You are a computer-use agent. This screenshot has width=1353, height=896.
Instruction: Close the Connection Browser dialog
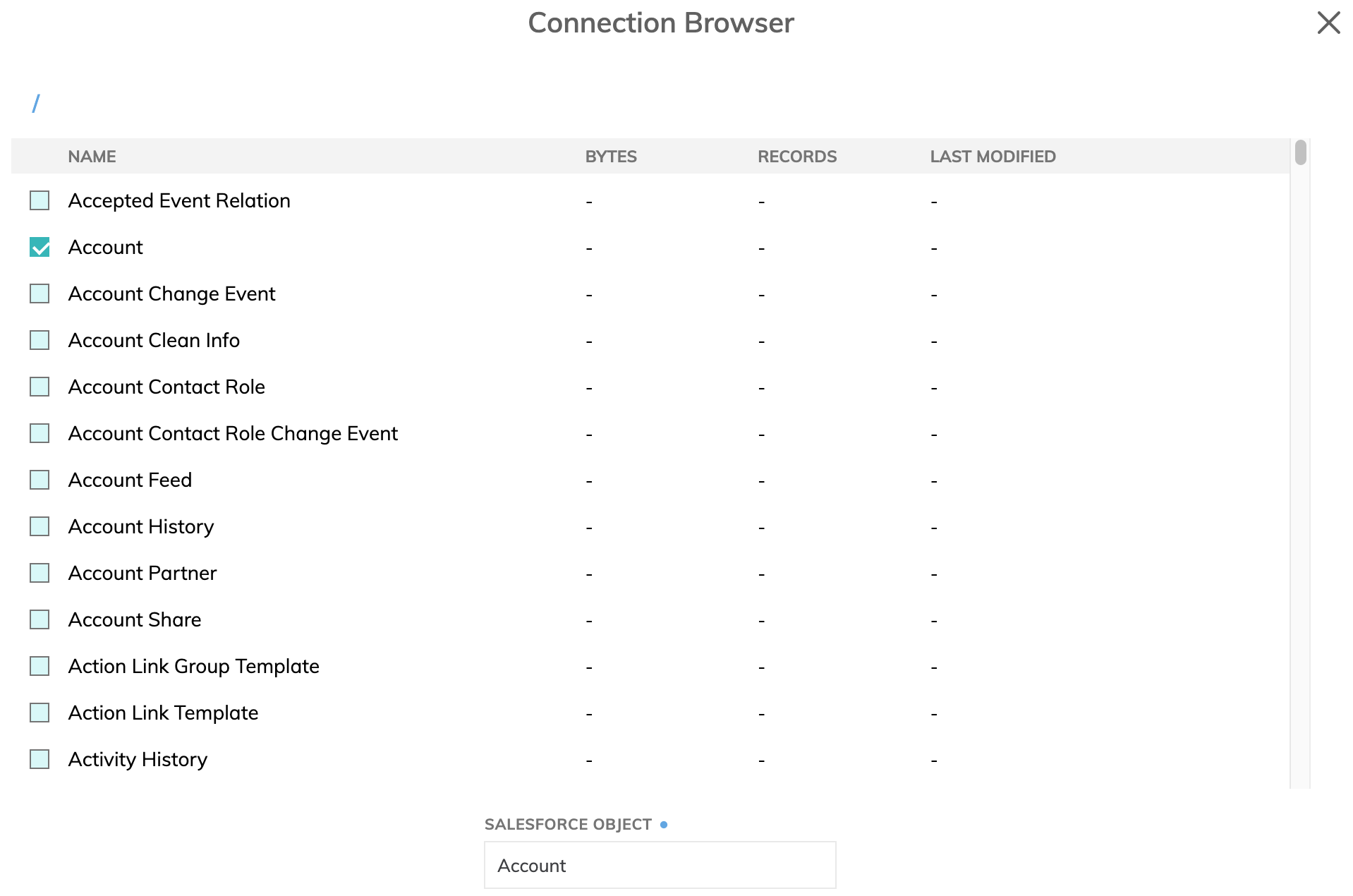tap(1328, 23)
